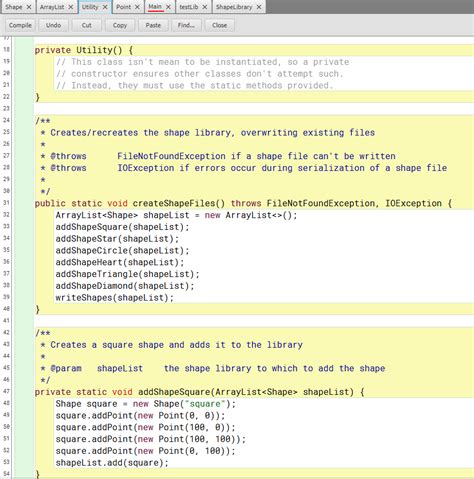
Task: Switch to the ArrayList tab
Action: (x=52, y=7)
